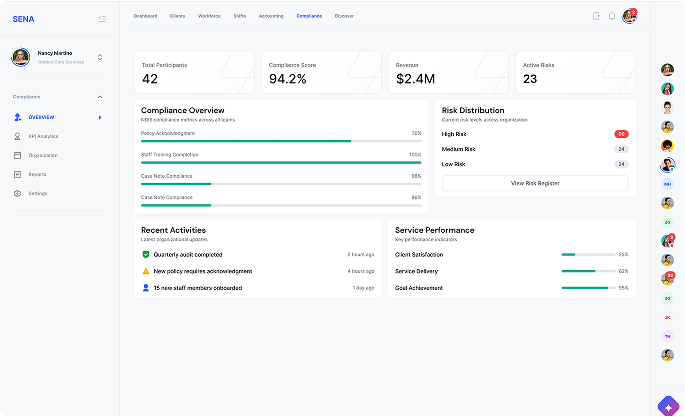Open the AI assistant sparkle button

667,406
